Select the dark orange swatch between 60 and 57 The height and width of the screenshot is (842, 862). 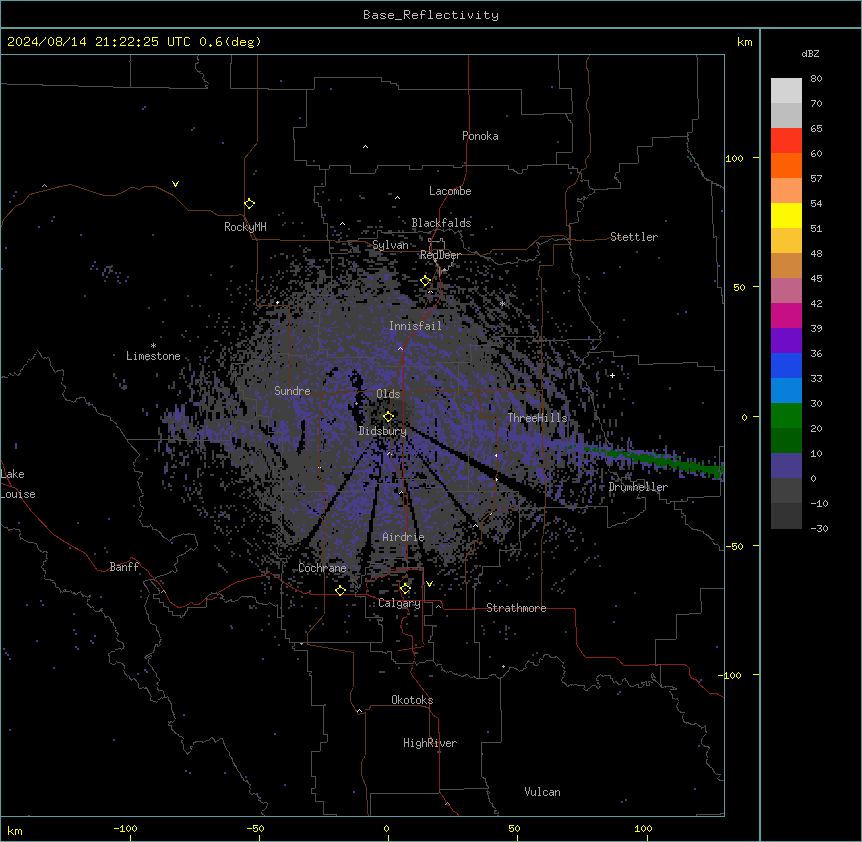click(x=786, y=165)
